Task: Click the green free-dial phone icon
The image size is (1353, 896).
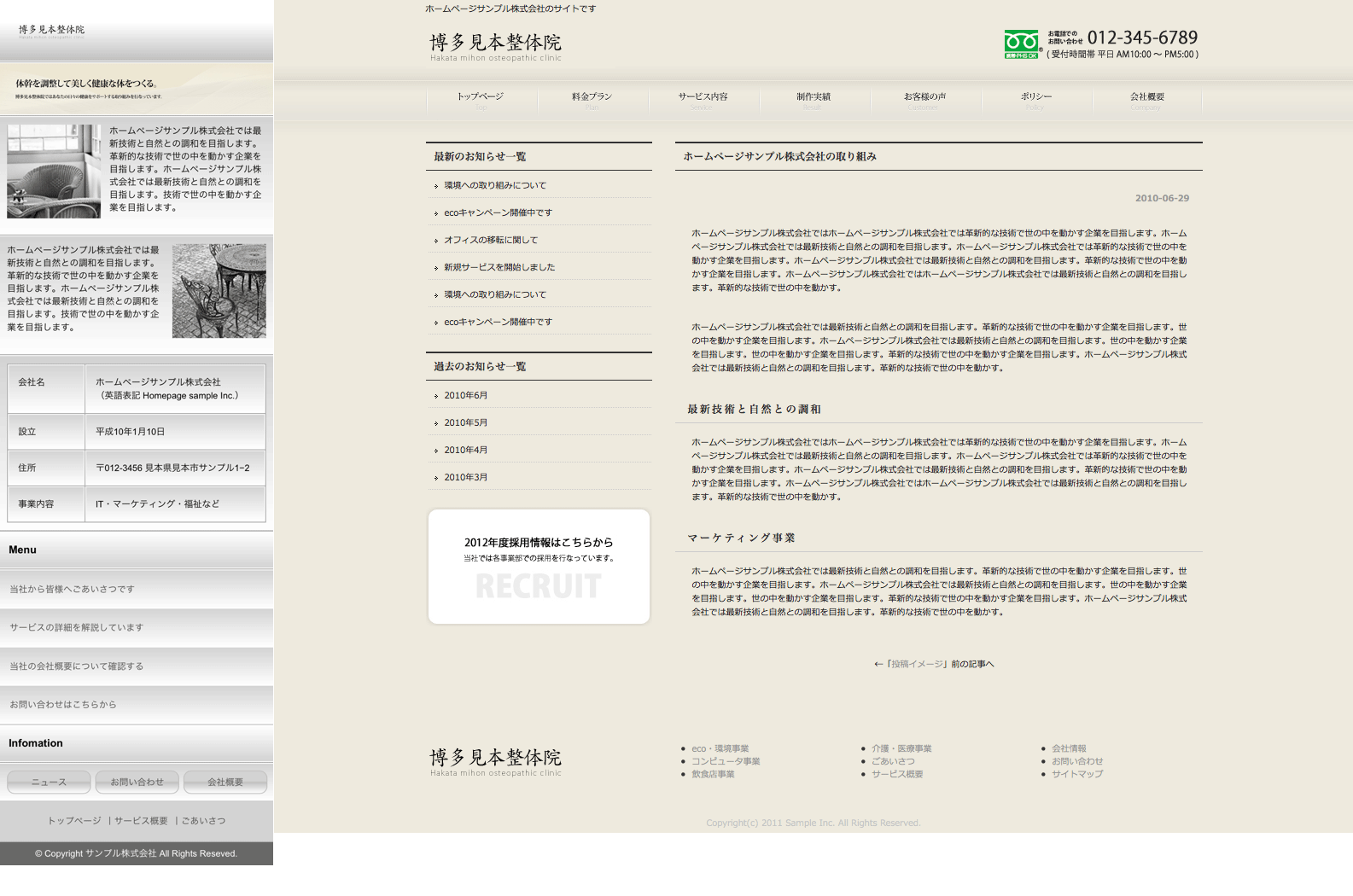Action: [1021, 44]
